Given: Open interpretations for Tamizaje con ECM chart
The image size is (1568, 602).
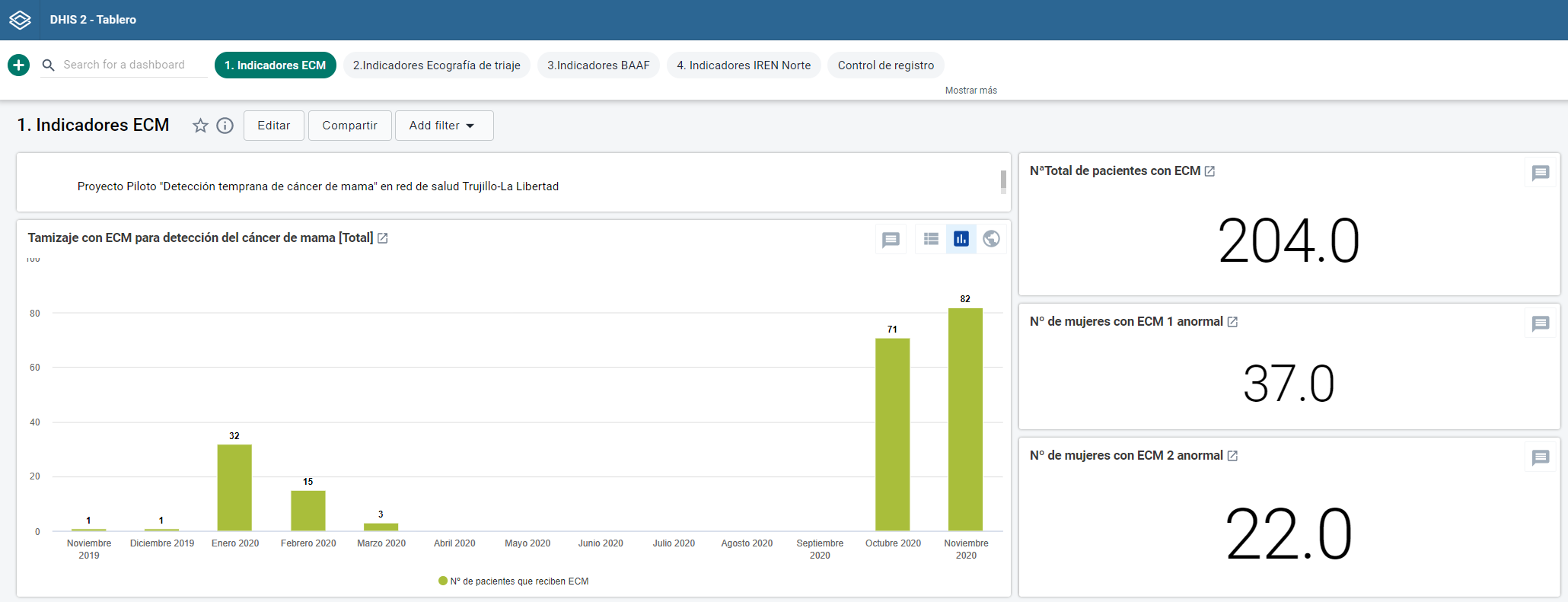Looking at the screenshot, I should click(891, 240).
